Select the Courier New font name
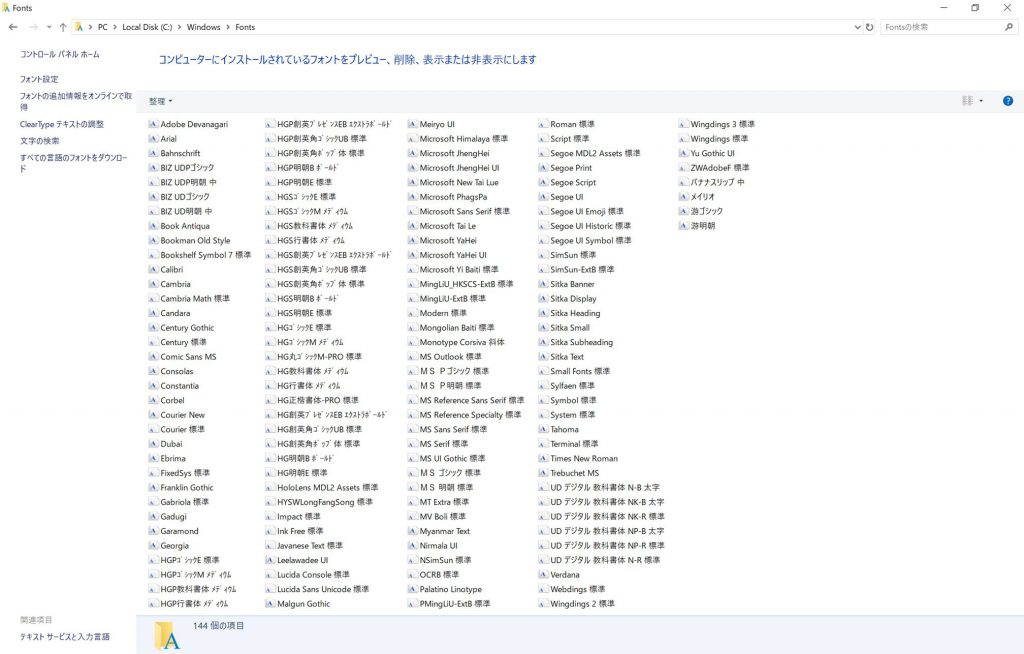The height and width of the screenshot is (654, 1024). point(183,415)
